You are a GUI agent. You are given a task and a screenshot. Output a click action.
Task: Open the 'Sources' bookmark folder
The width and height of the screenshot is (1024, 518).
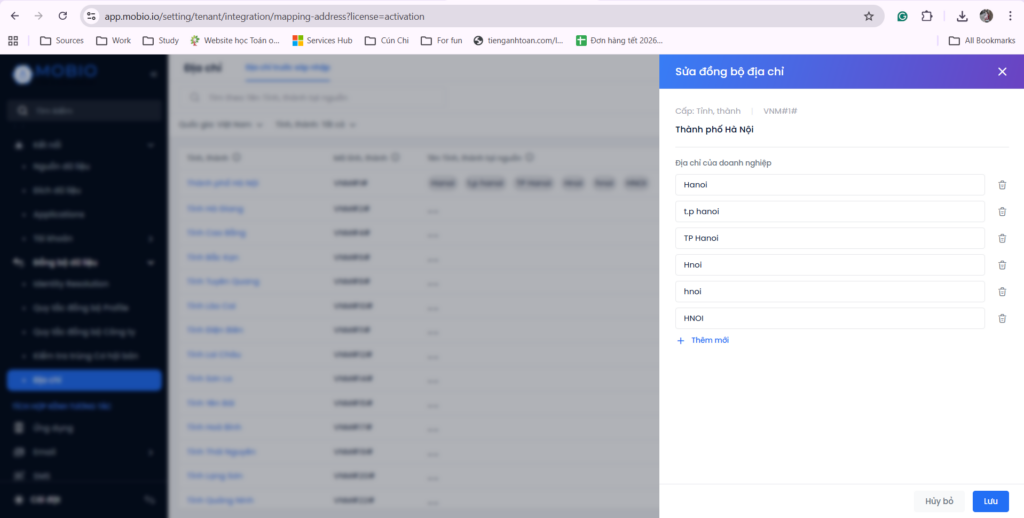(x=61, y=41)
